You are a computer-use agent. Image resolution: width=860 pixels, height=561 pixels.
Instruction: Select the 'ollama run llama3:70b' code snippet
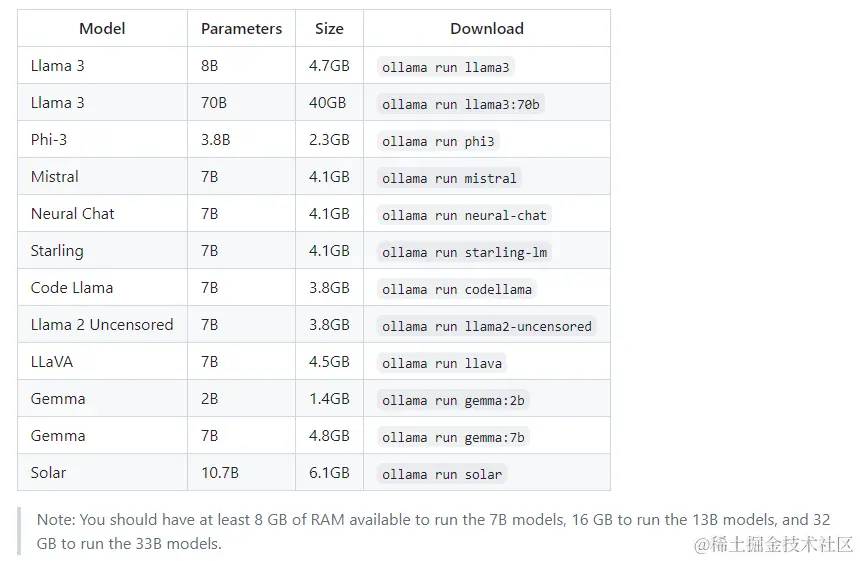point(461,104)
